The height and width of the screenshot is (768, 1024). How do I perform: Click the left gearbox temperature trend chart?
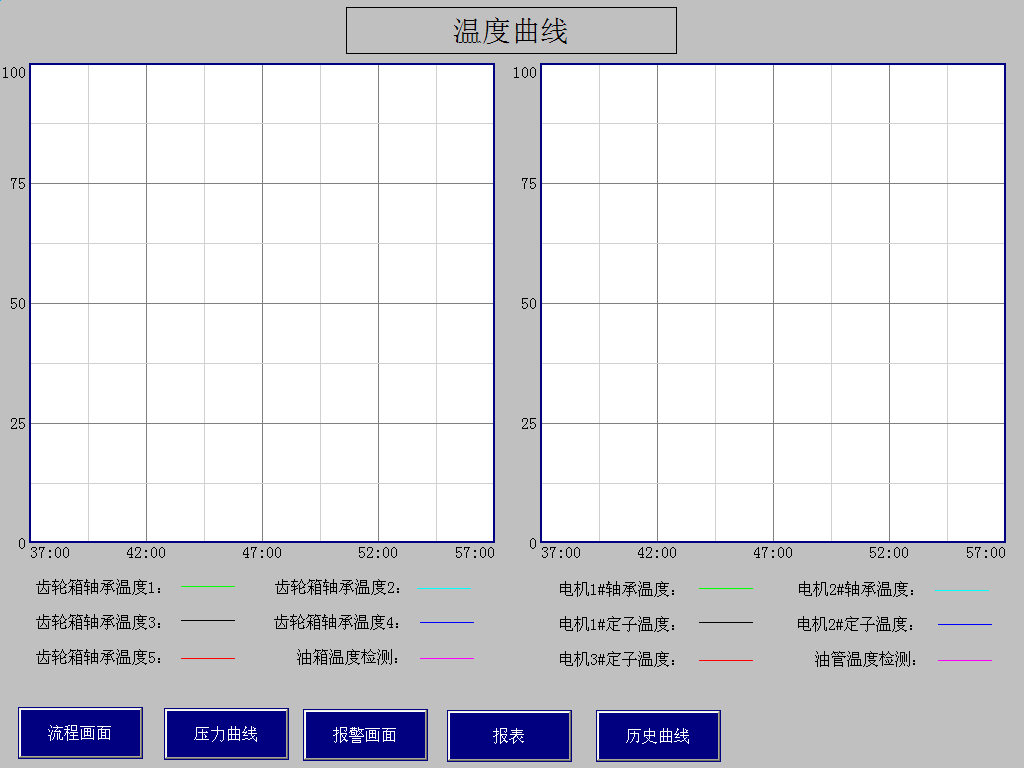tap(262, 303)
